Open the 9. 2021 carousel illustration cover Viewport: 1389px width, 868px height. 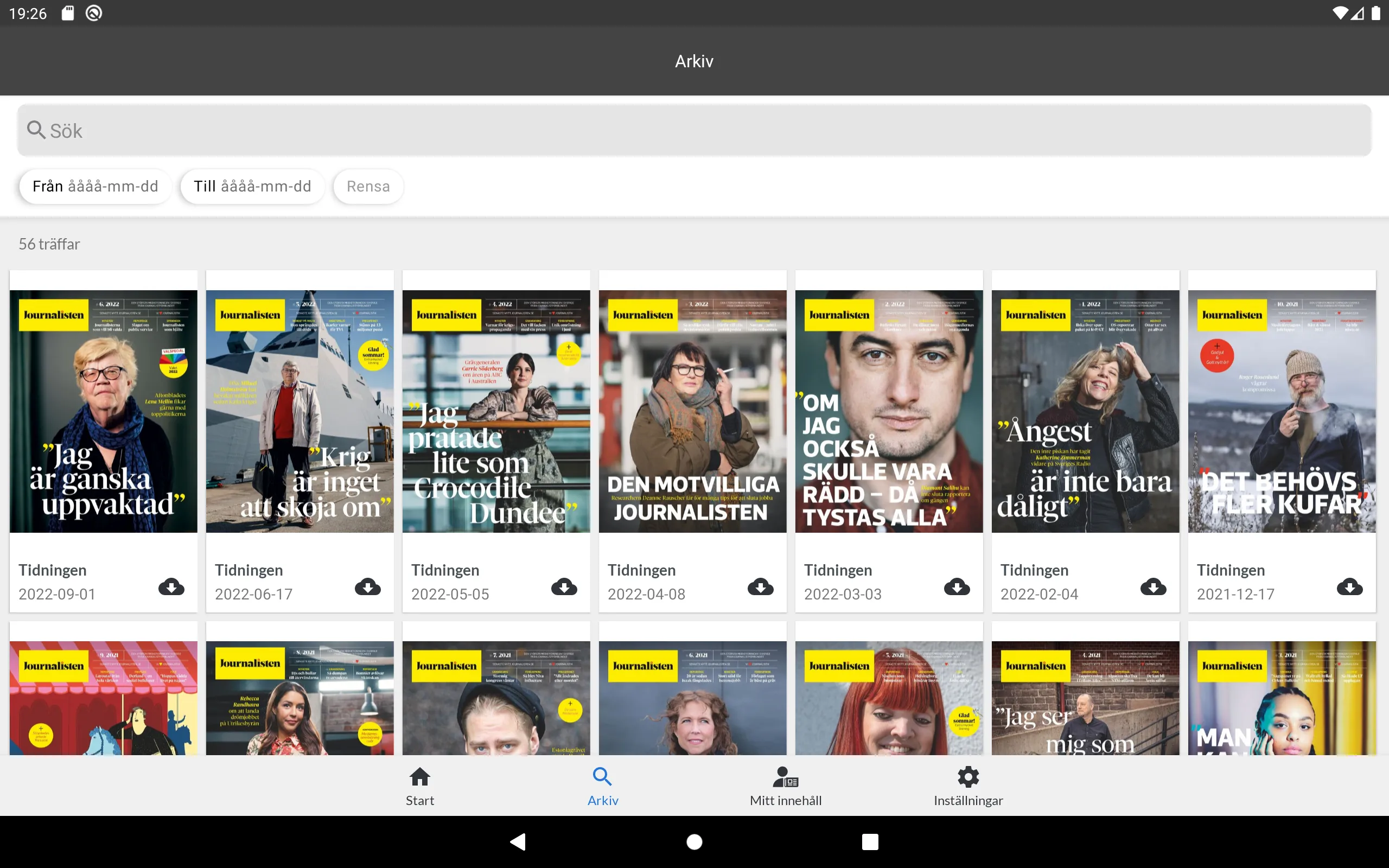click(x=103, y=698)
